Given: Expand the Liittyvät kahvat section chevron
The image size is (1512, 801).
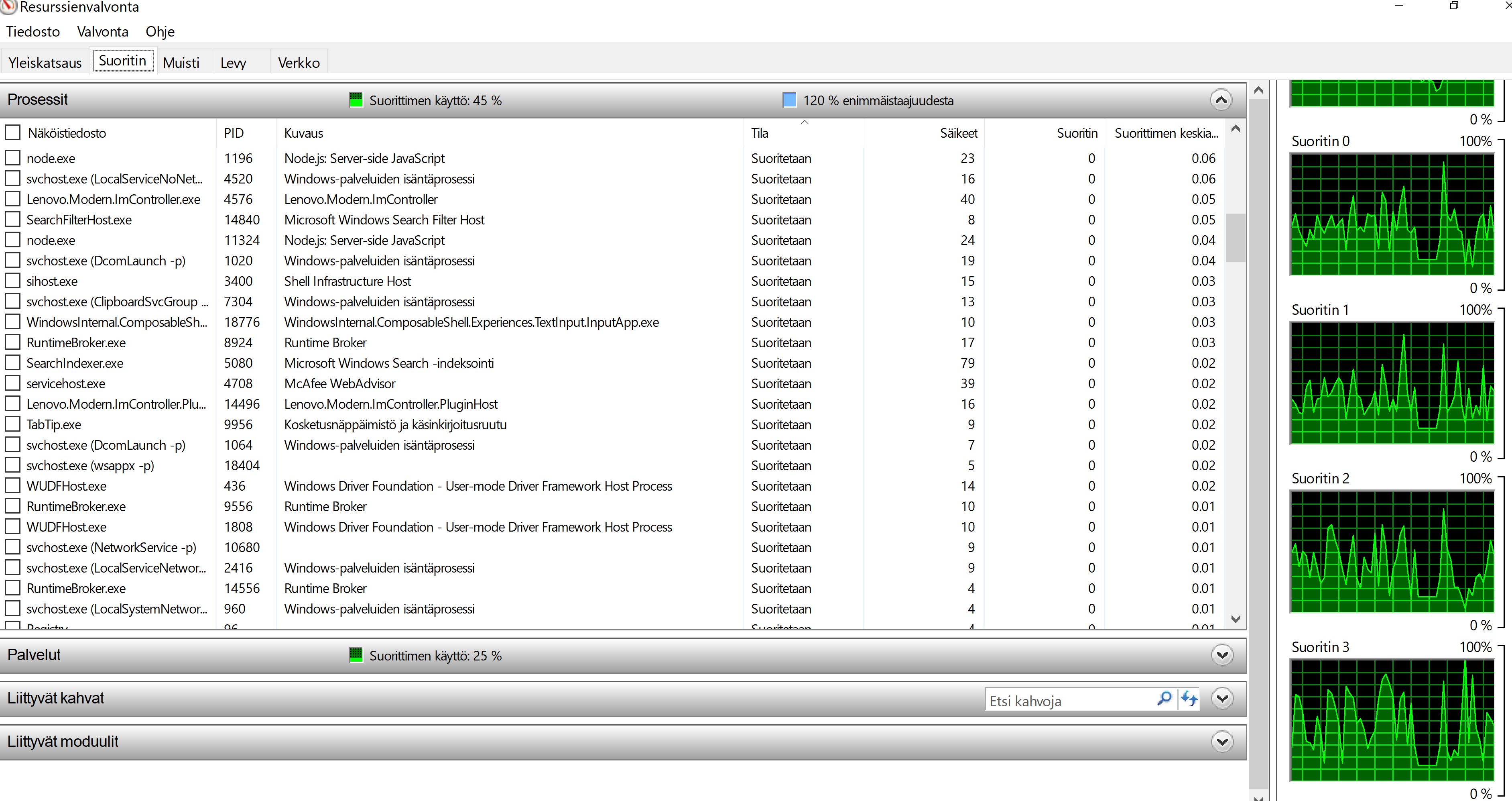Looking at the screenshot, I should tap(1222, 699).
